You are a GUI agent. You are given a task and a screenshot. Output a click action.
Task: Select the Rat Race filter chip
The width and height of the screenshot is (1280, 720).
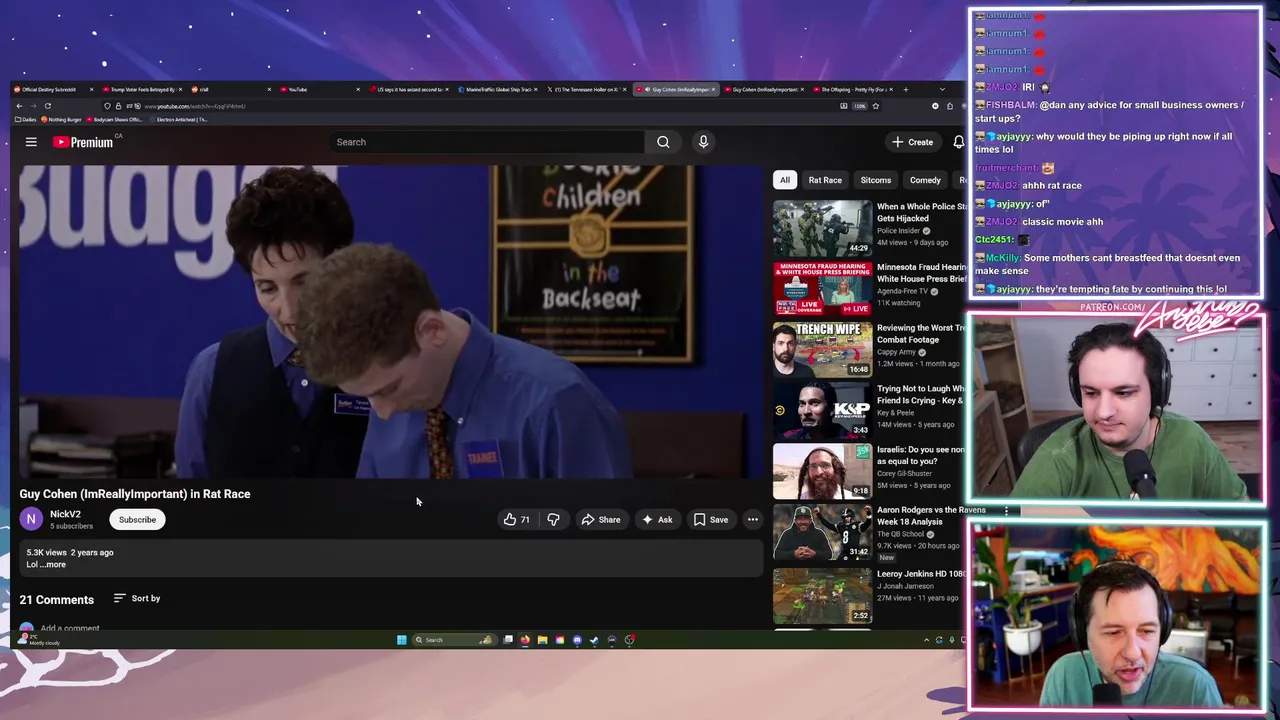(825, 180)
